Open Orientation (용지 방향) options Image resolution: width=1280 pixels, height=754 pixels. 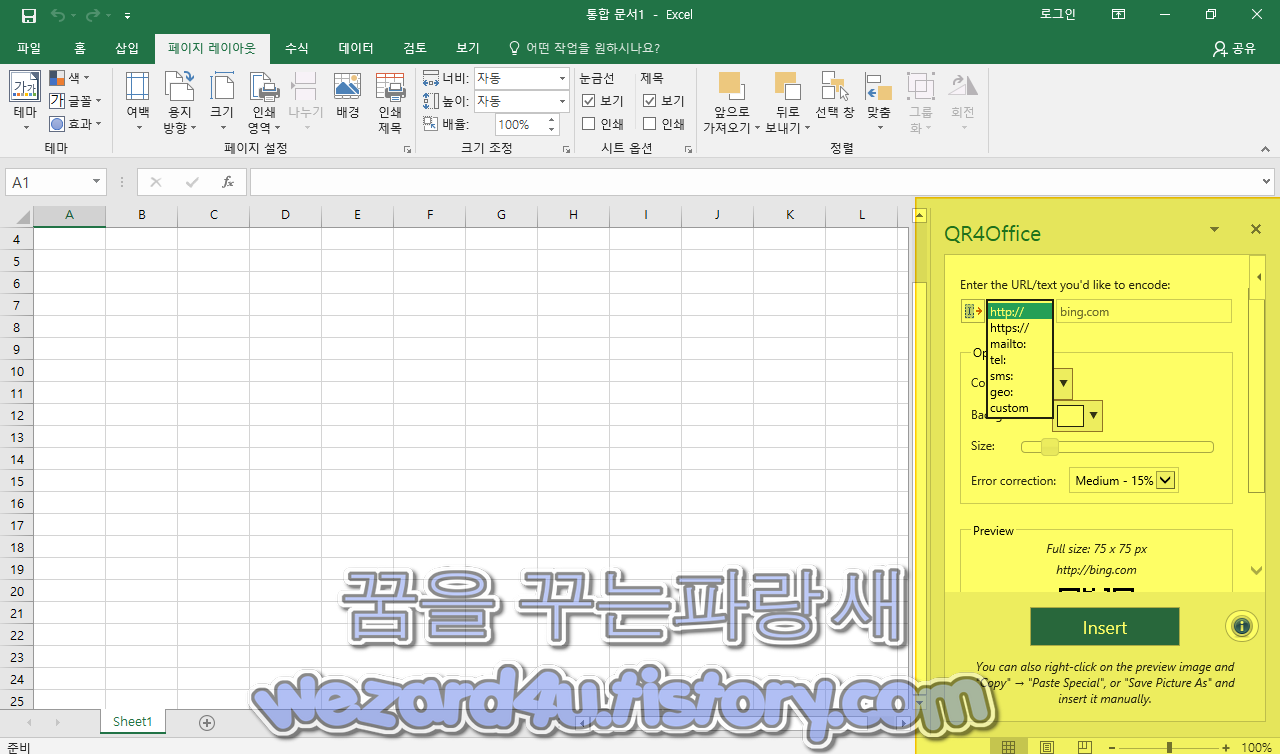[180, 102]
